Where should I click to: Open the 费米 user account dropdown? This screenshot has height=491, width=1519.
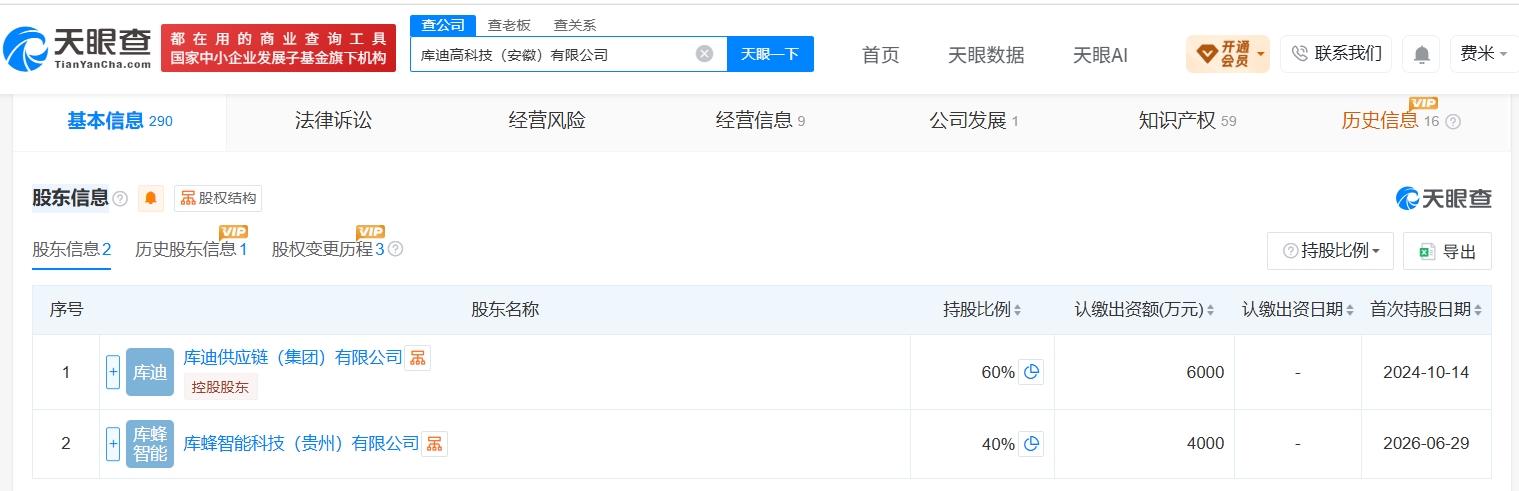tap(1484, 54)
